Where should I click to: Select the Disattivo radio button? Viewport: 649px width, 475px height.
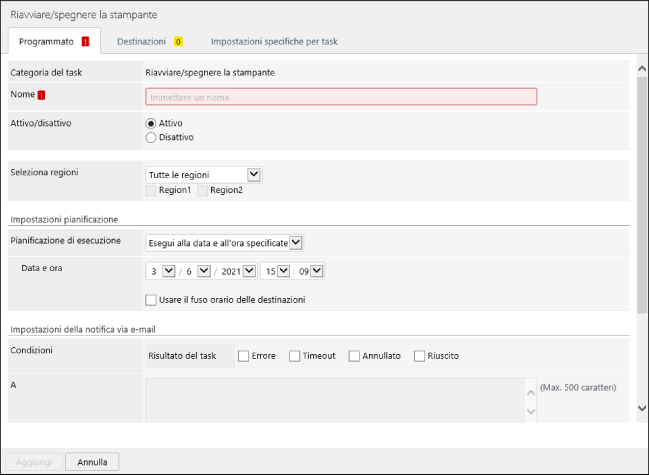152,137
